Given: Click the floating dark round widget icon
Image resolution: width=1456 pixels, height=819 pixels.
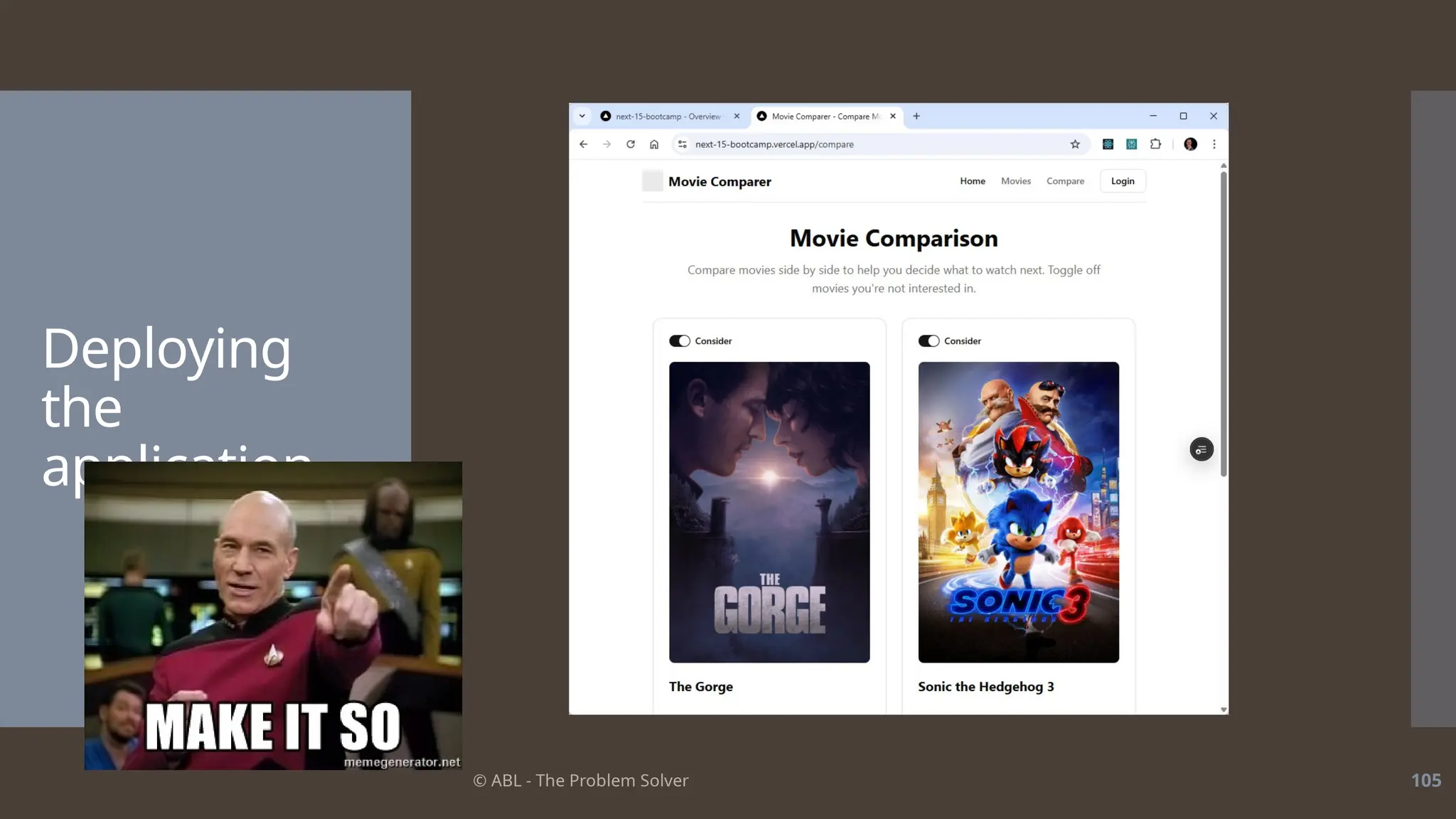Looking at the screenshot, I should pos(1201,449).
